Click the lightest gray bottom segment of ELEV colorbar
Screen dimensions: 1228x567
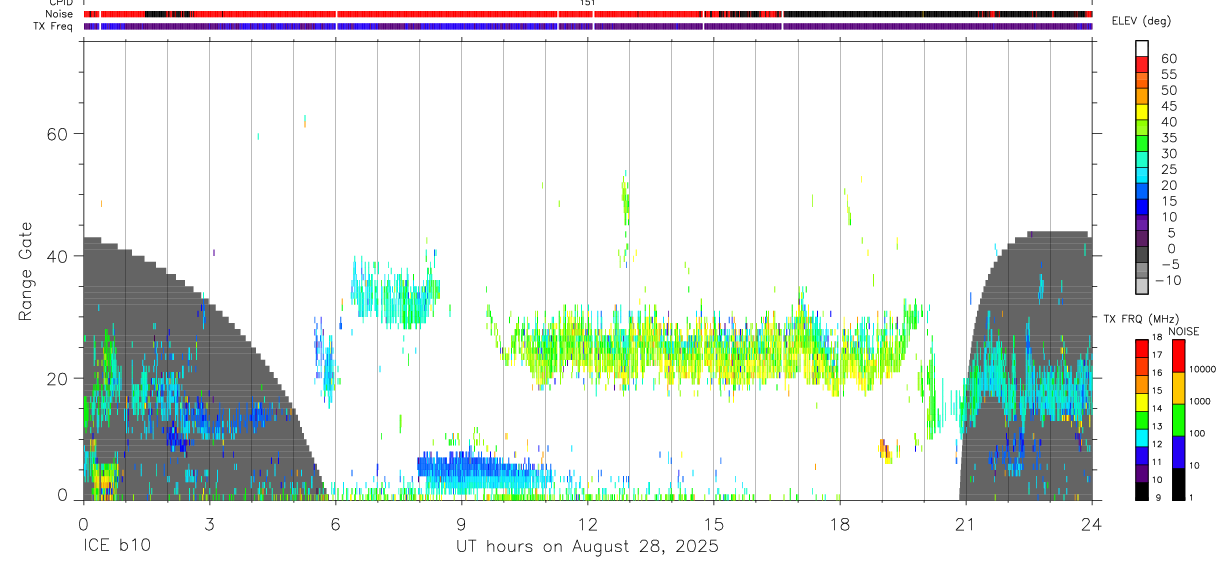coord(1142,286)
